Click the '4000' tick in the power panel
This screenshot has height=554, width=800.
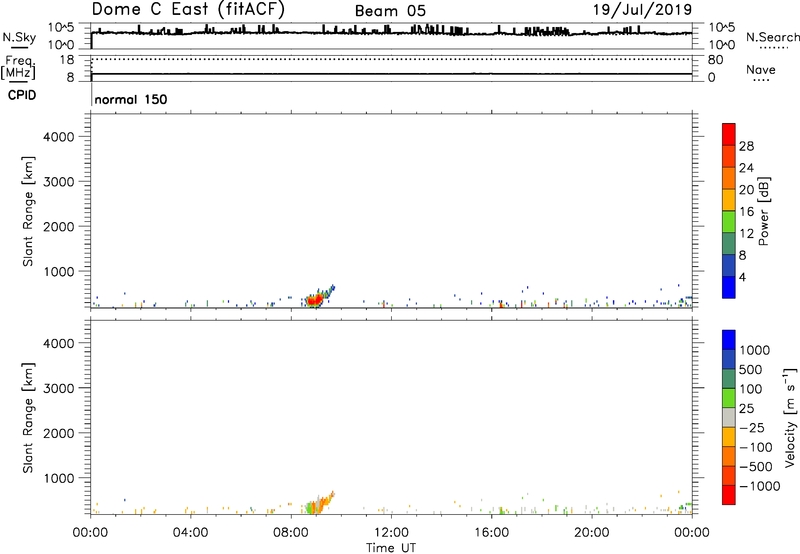pos(59,137)
